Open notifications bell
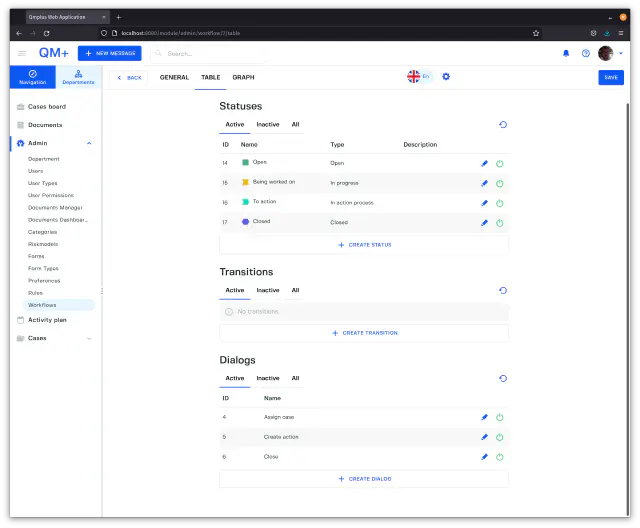Screen dimensions: 640x528 coord(566,53)
